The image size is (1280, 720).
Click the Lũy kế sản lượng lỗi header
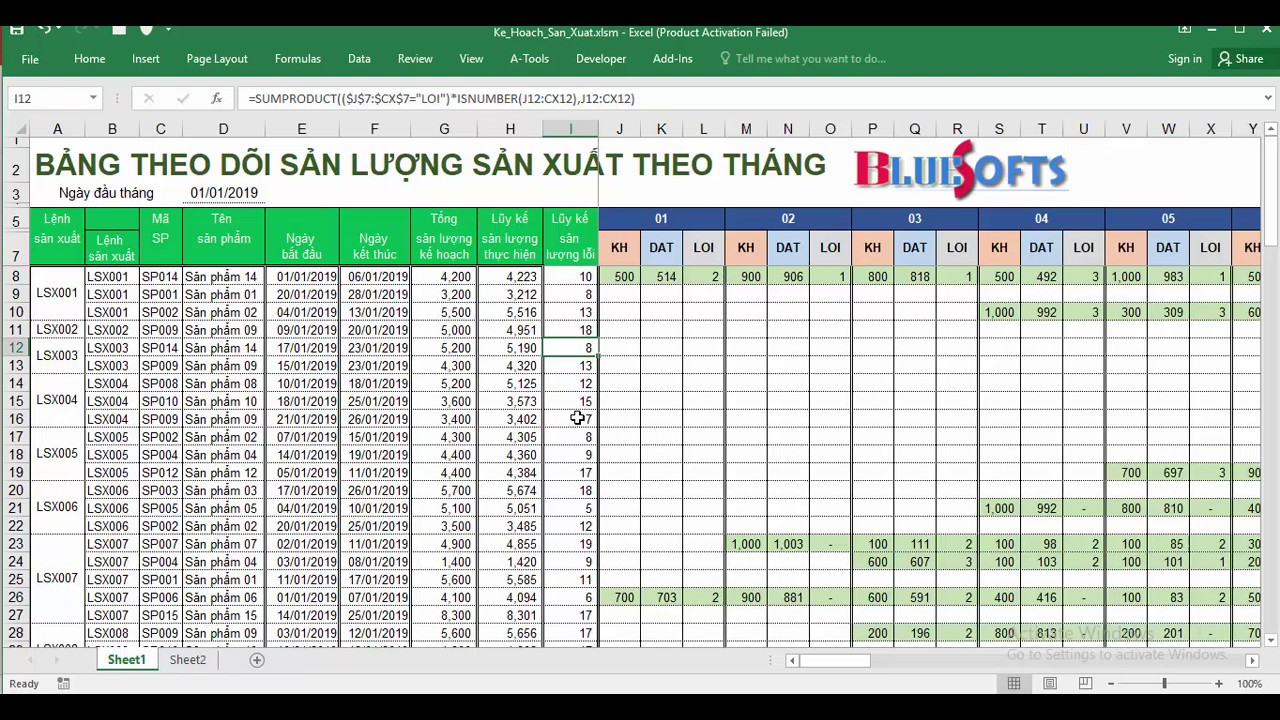pos(571,236)
